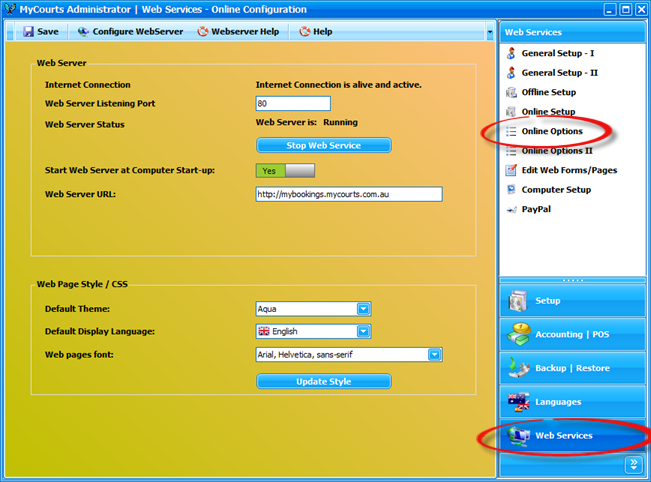This screenshot has height=482, width=651.
Task: Open the PayPal settings entry
Action: [x=535, y=209]
